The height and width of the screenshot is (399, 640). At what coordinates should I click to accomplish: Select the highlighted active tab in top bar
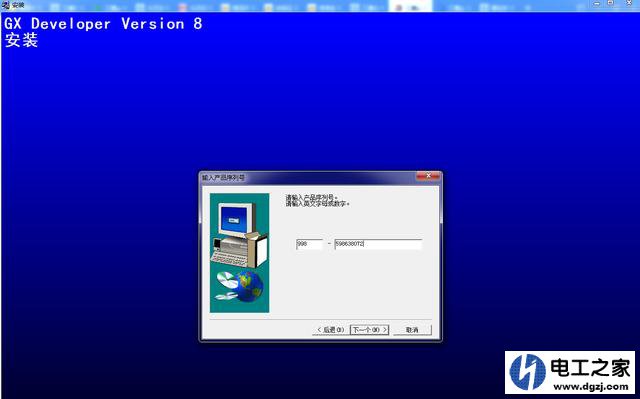410,6
